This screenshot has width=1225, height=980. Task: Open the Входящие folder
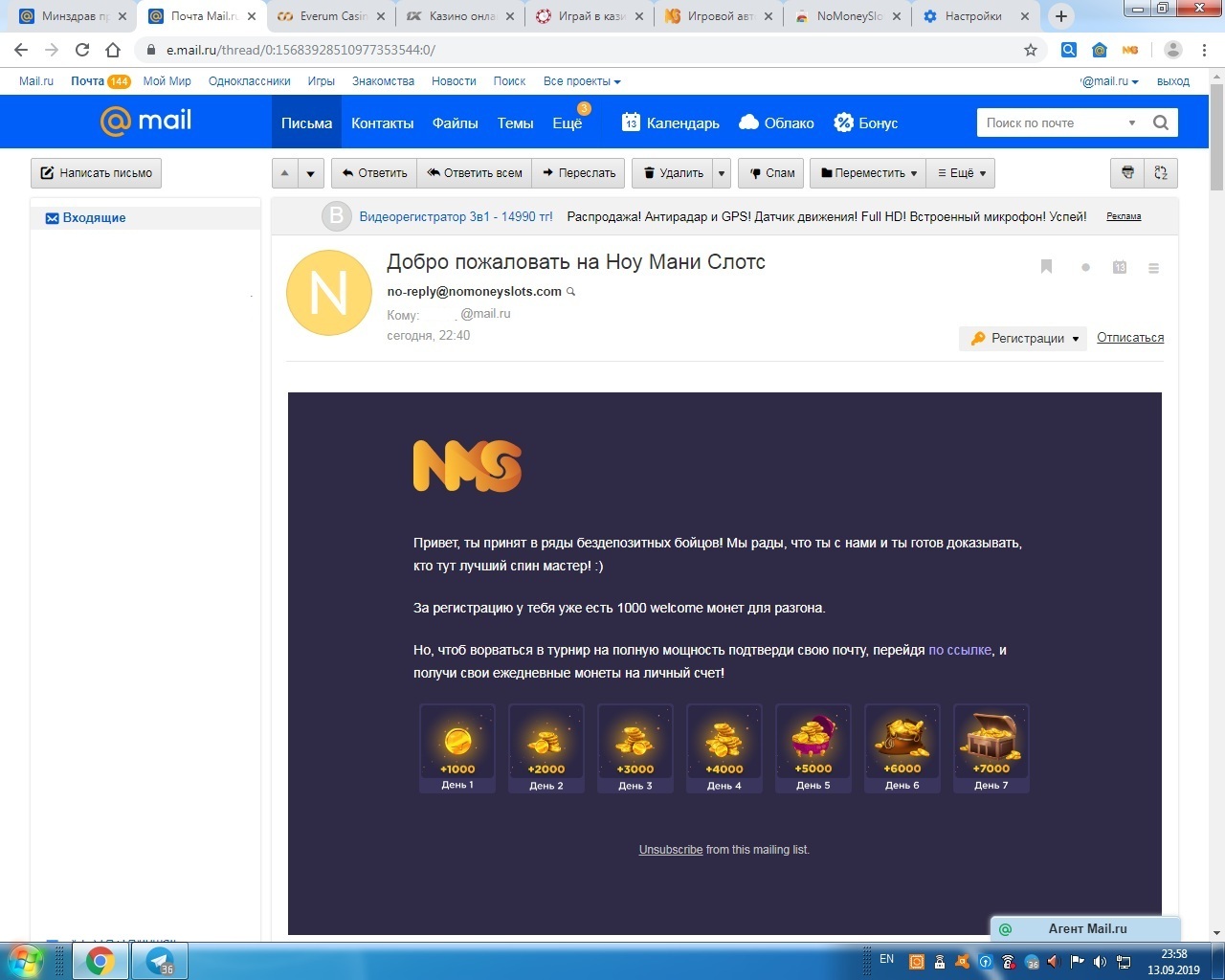[x=94, y=218]
